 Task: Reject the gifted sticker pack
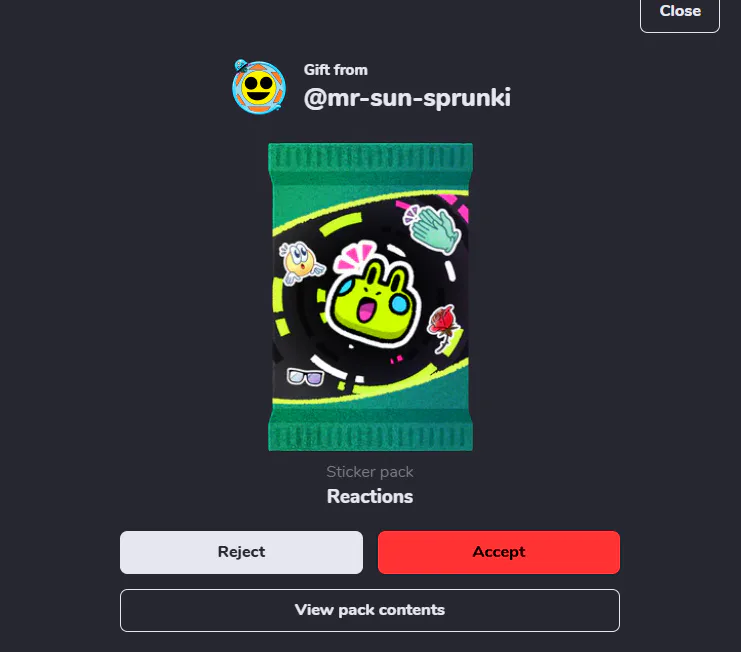click(241, 552)
